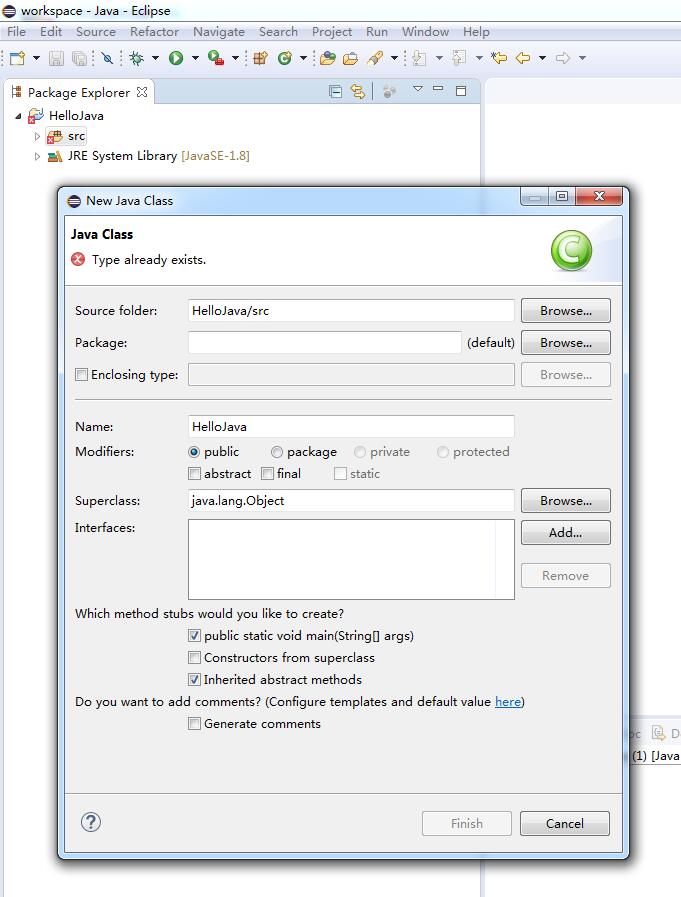Open the Search dropdown arrow
The image size is (681, 897).
(394, 58)
